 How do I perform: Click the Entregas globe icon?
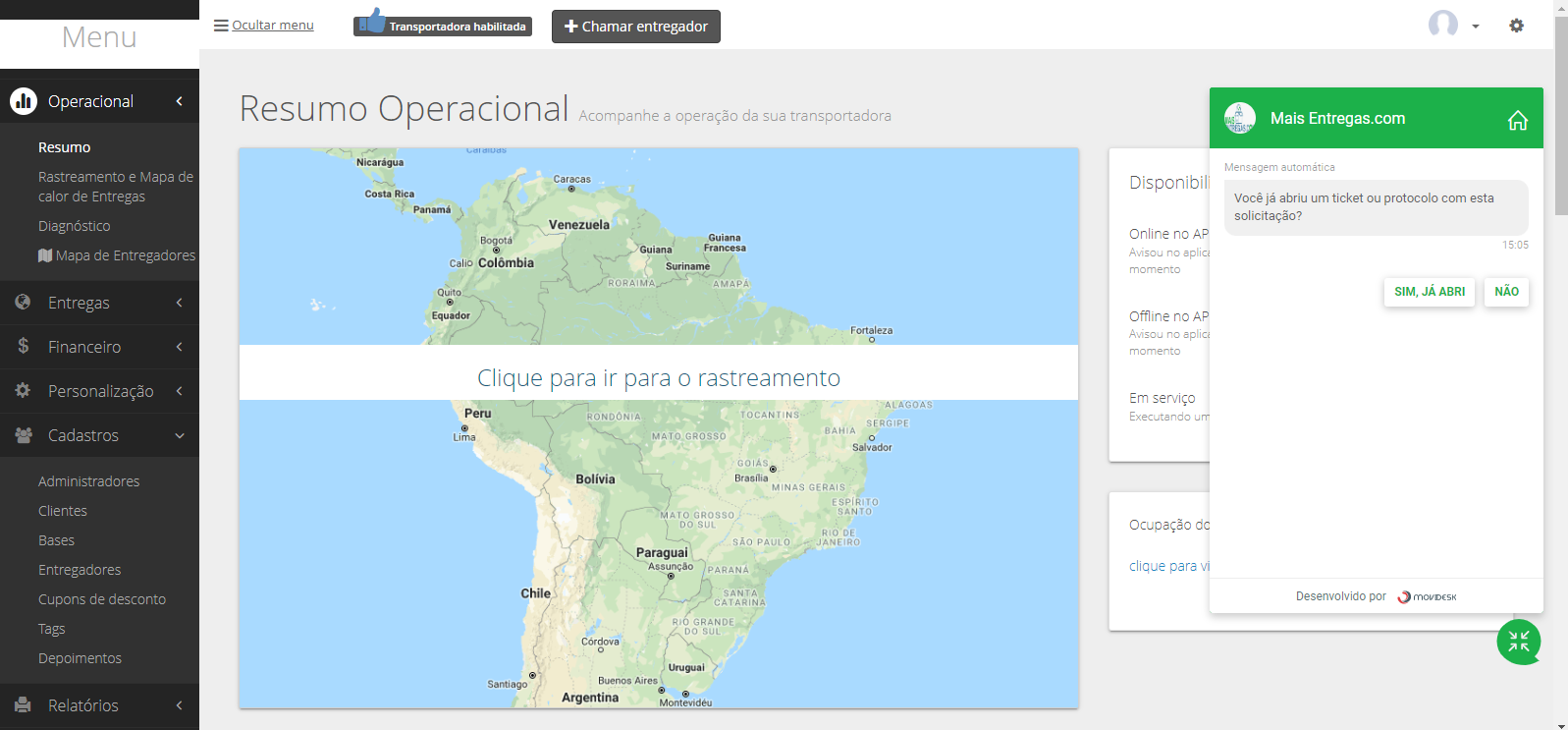pyautogui.click(x=23, y=302)
